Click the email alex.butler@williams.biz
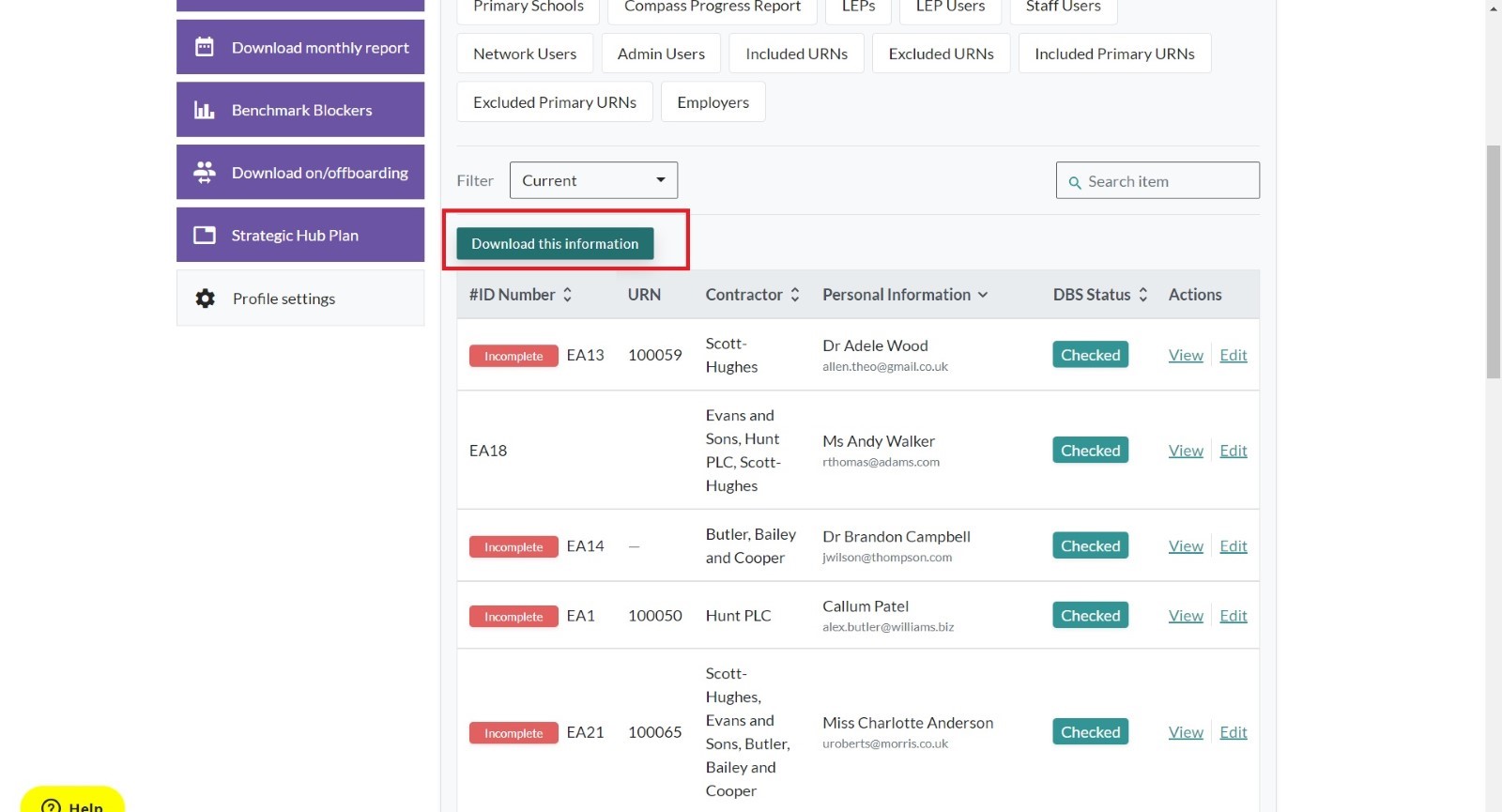The height and width of the screenshot is (812, 1502). tap(888, 627)
